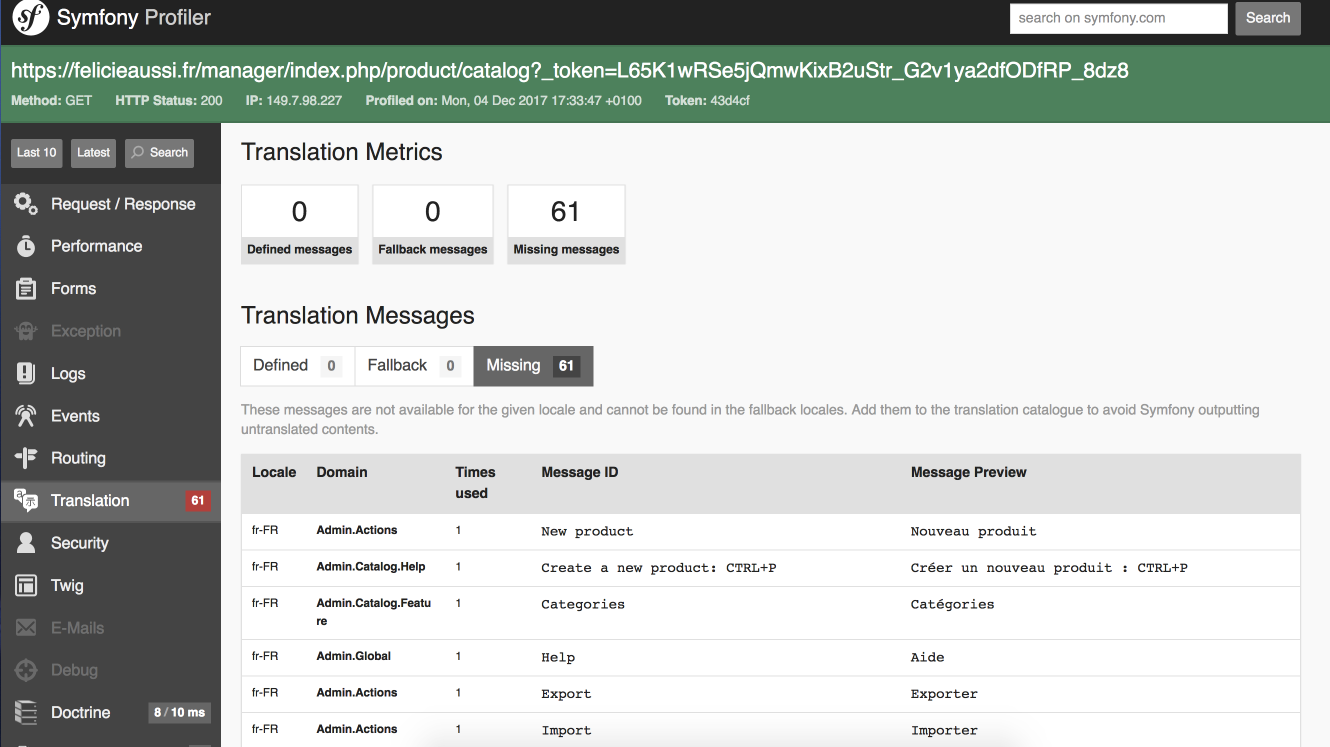Switch to the Fallback messages tab
This screenshot has width=1330, height=747.
pos(414,366)
